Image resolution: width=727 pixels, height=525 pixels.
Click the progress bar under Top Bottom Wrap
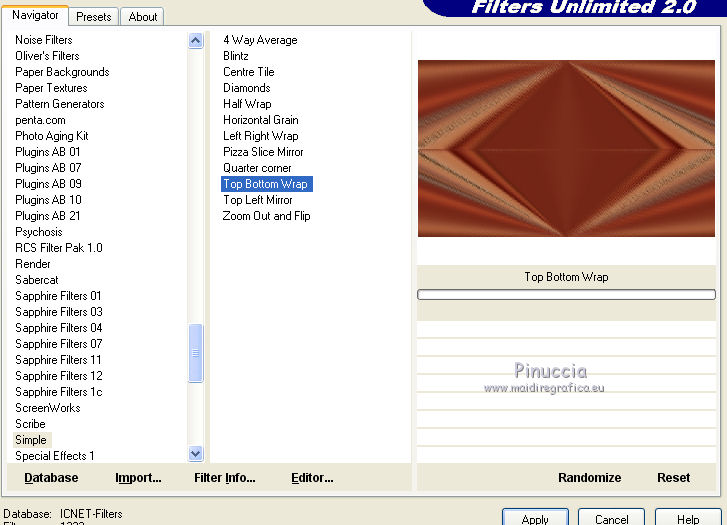click(566, 295)
